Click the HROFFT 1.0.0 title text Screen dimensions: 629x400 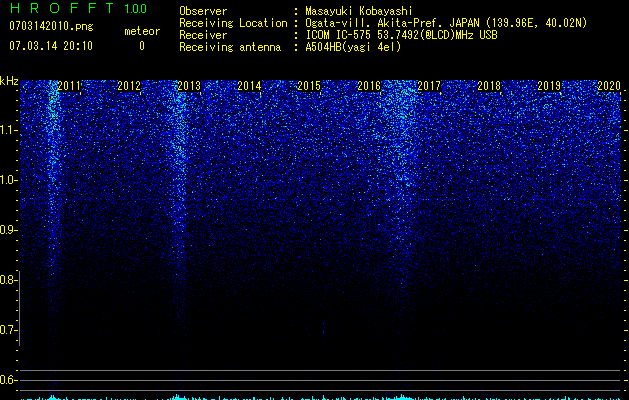pos(78,8)
